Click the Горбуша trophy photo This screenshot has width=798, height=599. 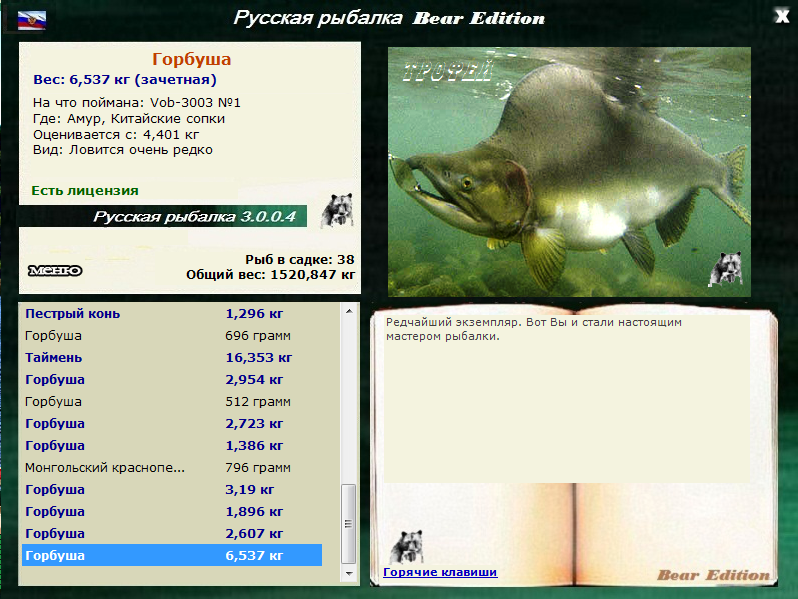(568, 170)
